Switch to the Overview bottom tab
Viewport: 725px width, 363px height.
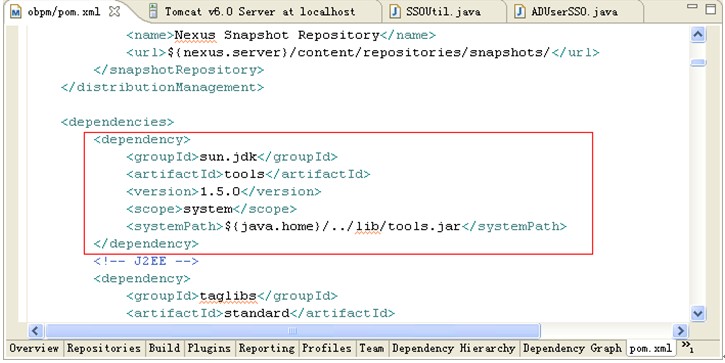[34, 348]
